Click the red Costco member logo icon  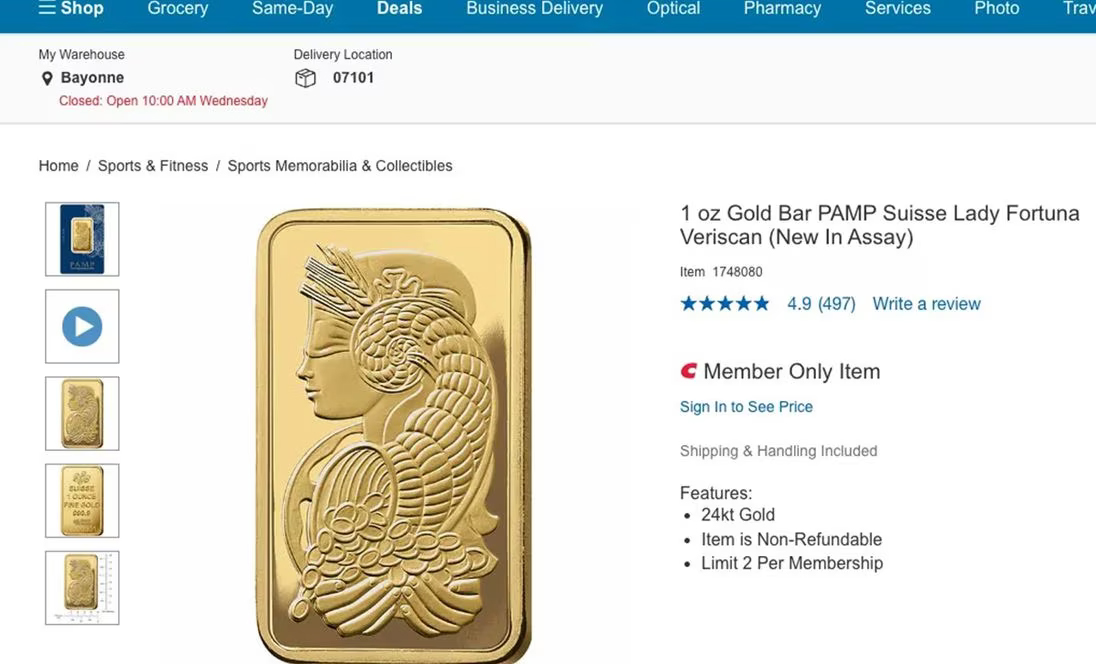tap(688, 371)
